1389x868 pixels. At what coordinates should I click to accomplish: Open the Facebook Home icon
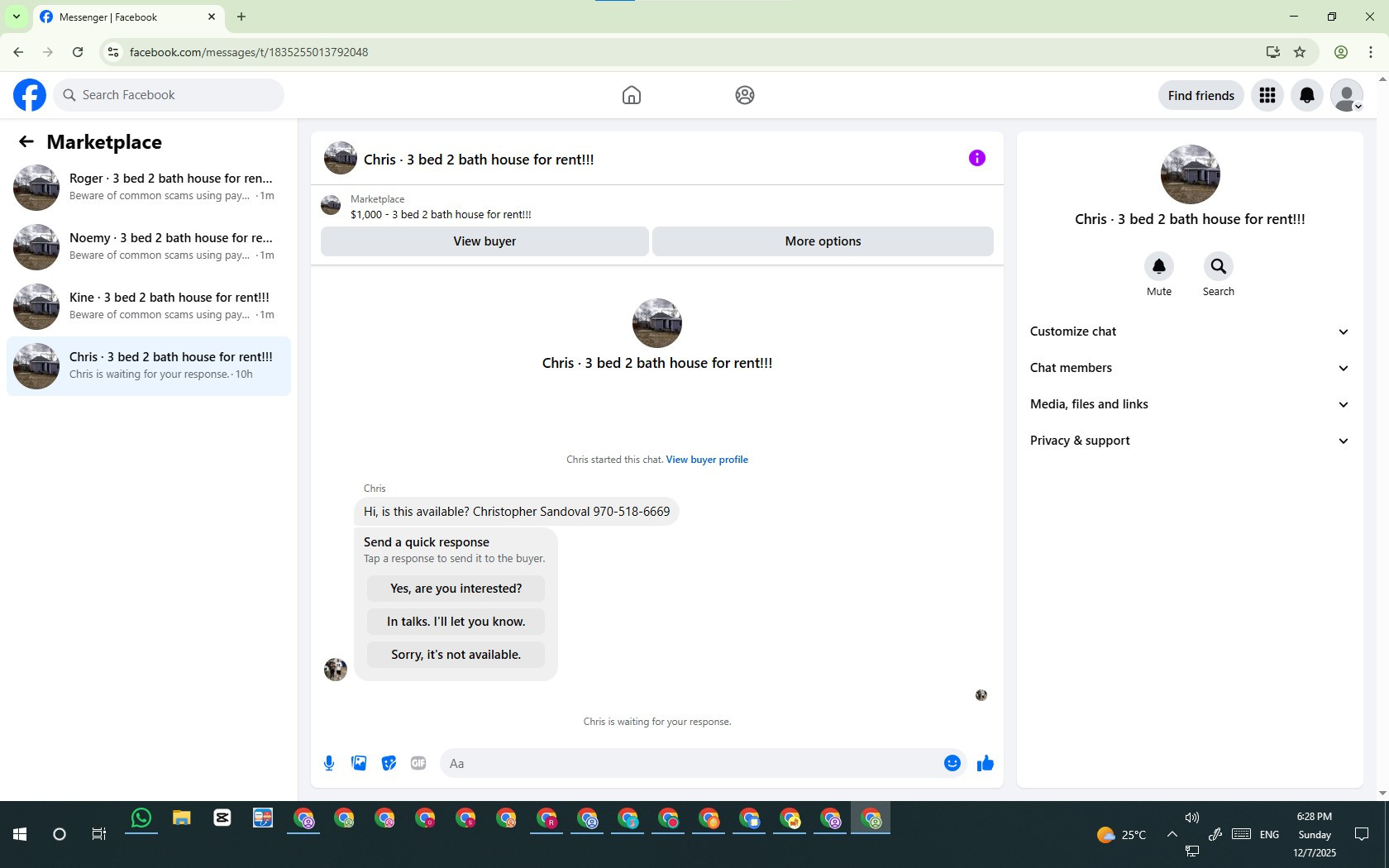[x=632, y=95]
